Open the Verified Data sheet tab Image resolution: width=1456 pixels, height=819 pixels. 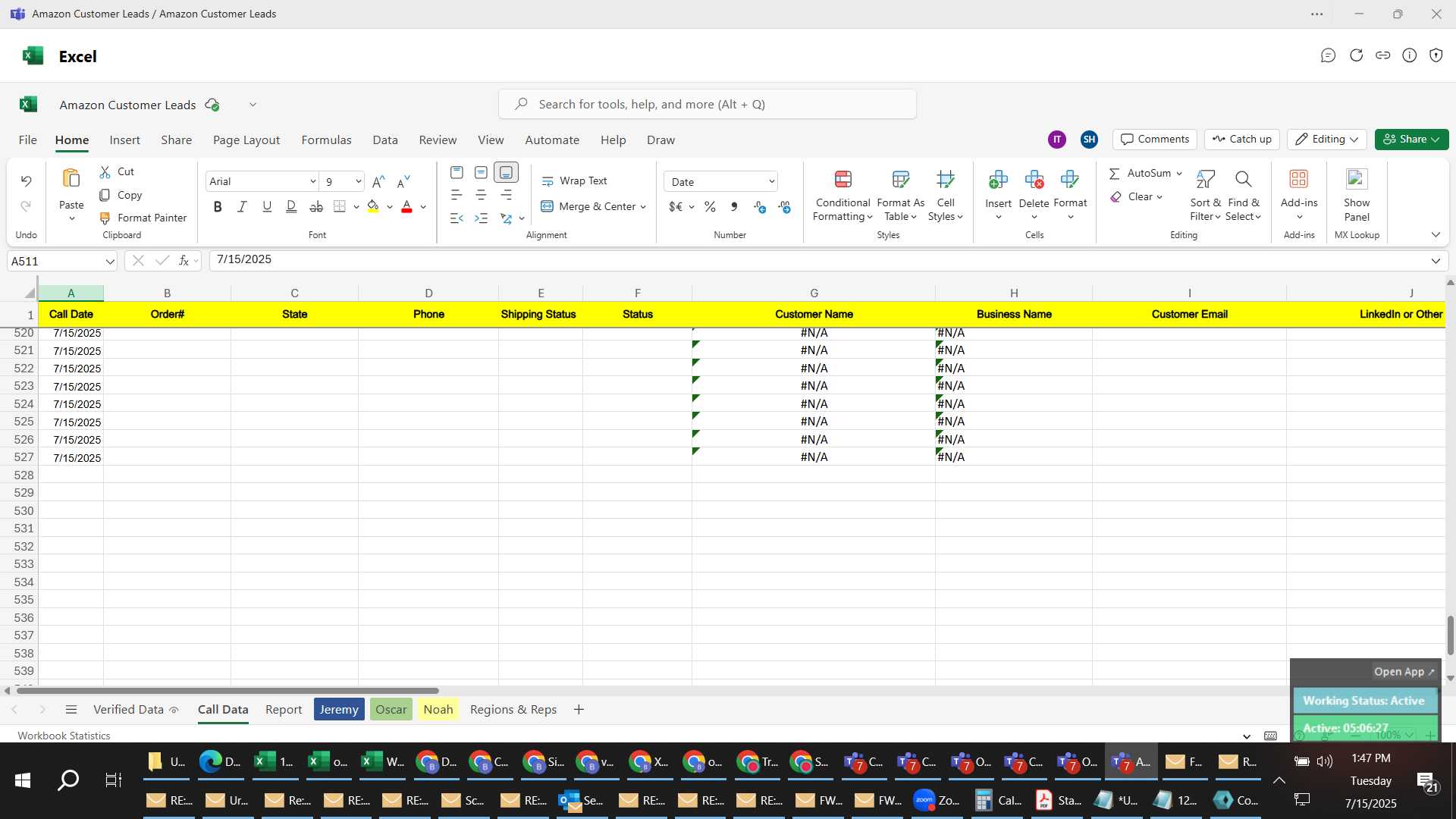135,709
